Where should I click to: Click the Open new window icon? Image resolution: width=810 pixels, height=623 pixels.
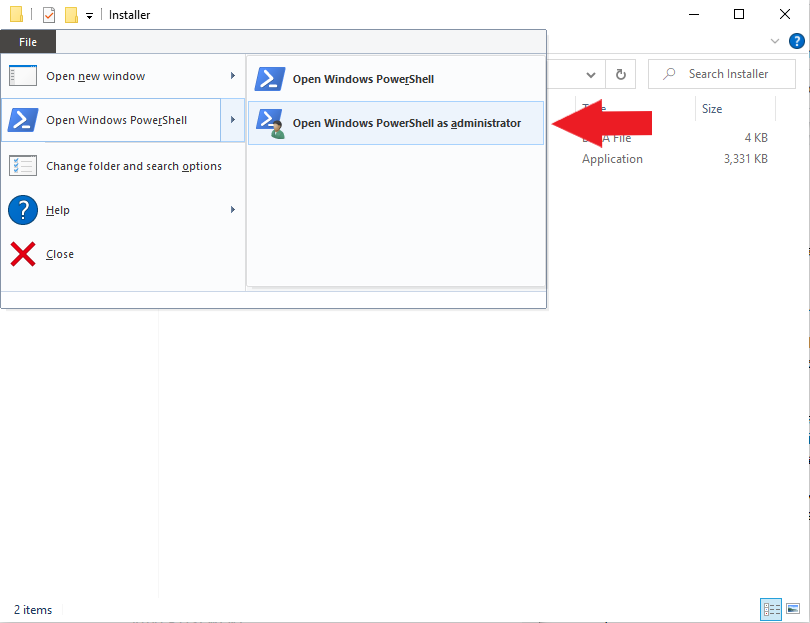(x=23, y=76)
